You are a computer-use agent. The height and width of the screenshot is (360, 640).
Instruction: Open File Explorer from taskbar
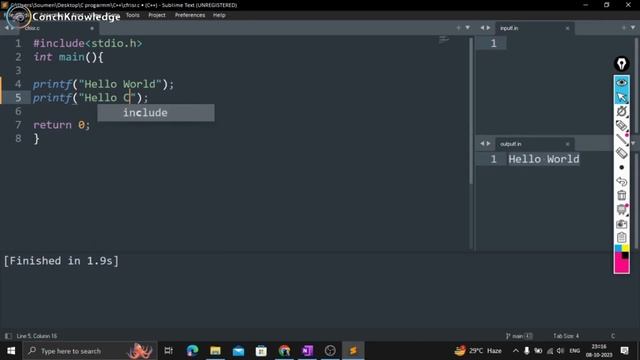(x=216, y=351)
